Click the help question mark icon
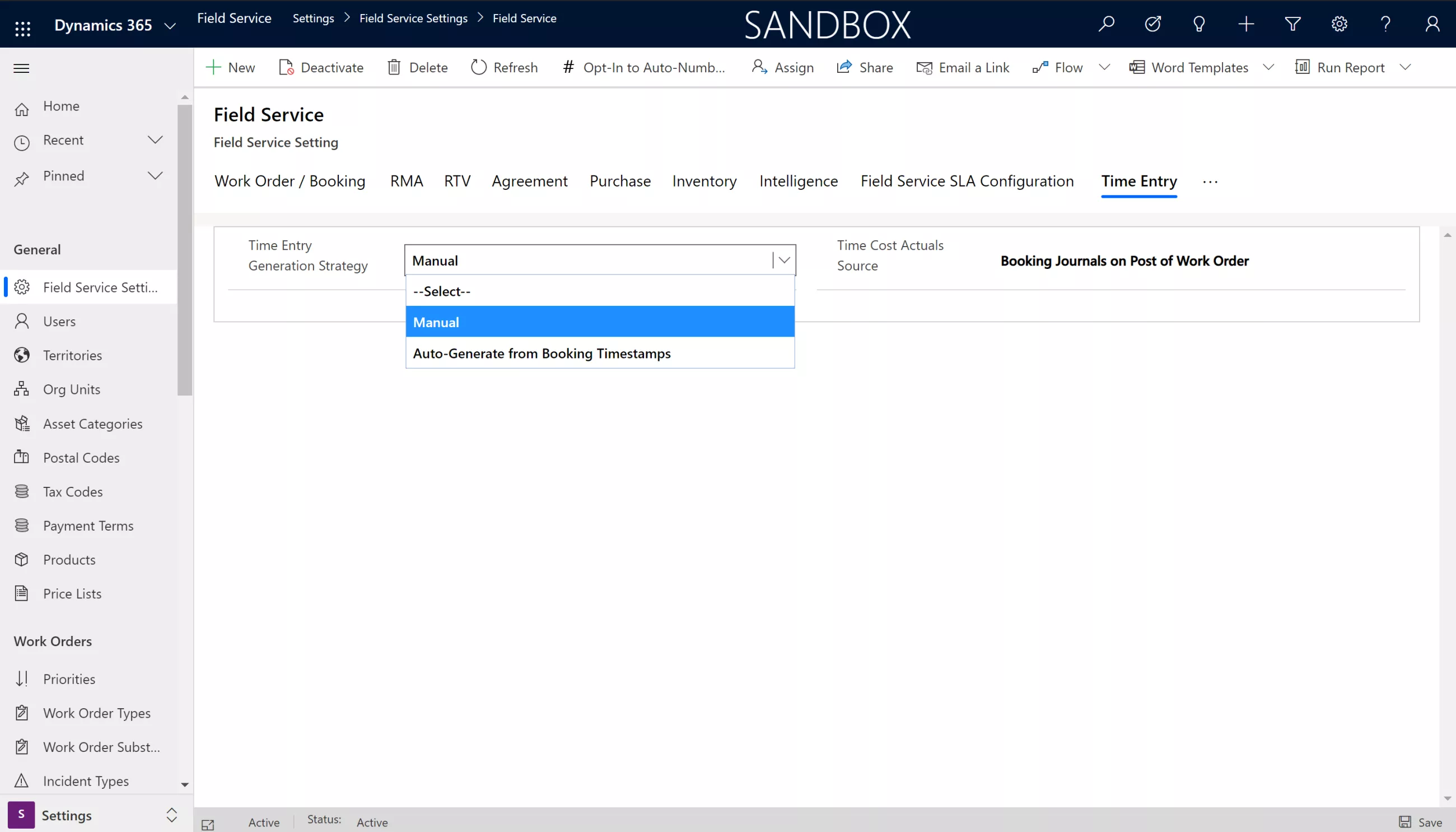1456x832 pixels. [x=1385, y=24]
